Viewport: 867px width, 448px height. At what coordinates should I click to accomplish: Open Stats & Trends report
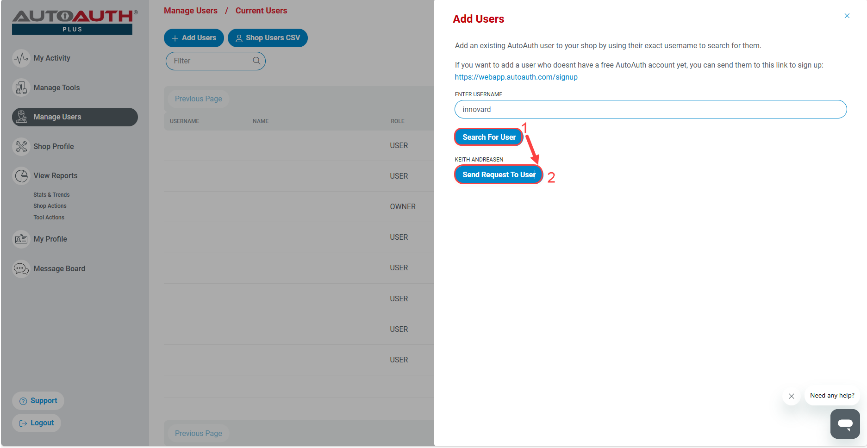pyautogui.click(x=51, y=195)
